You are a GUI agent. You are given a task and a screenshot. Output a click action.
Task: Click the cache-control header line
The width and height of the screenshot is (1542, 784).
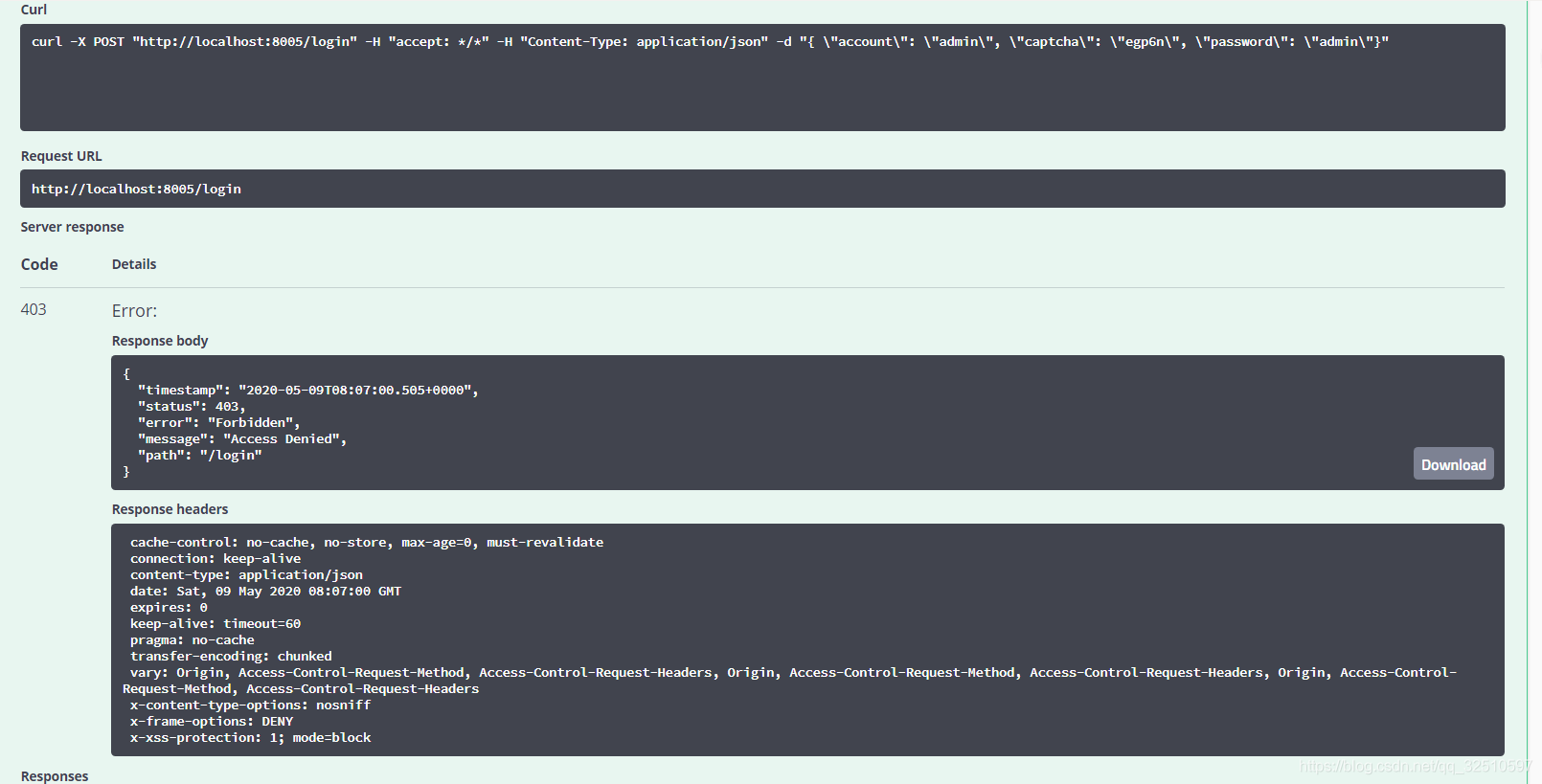[366, 543]
